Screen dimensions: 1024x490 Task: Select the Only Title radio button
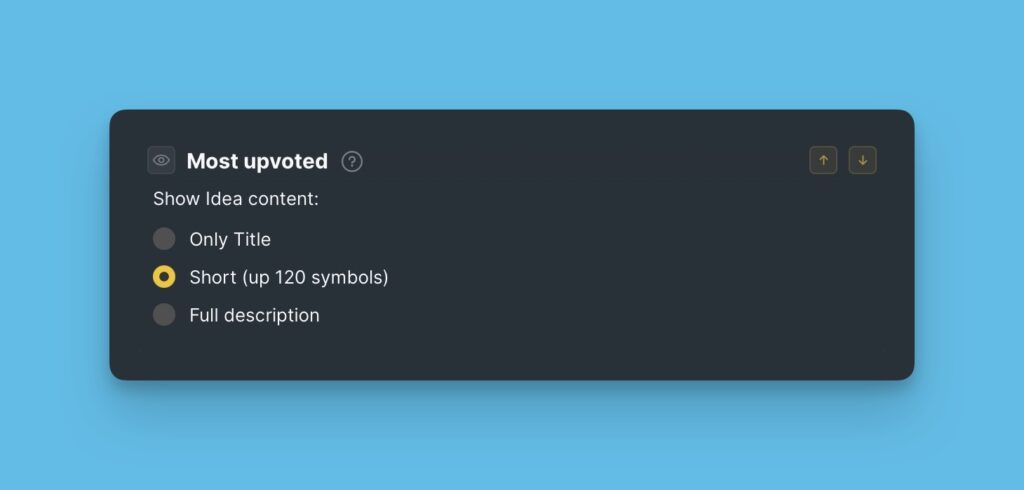click(x=164, y=239)
